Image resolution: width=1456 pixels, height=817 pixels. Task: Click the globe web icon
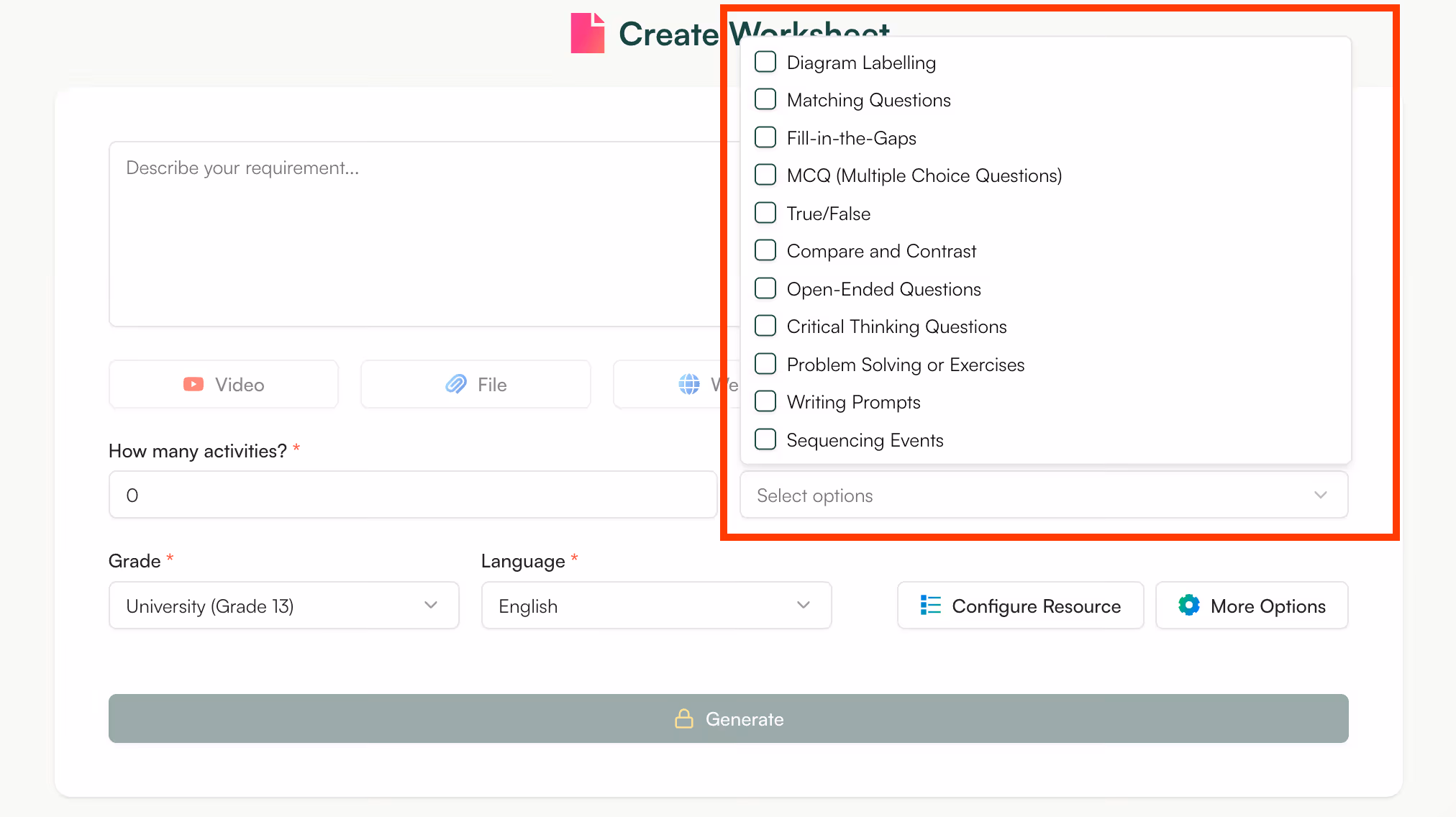(x=688, y=385)
